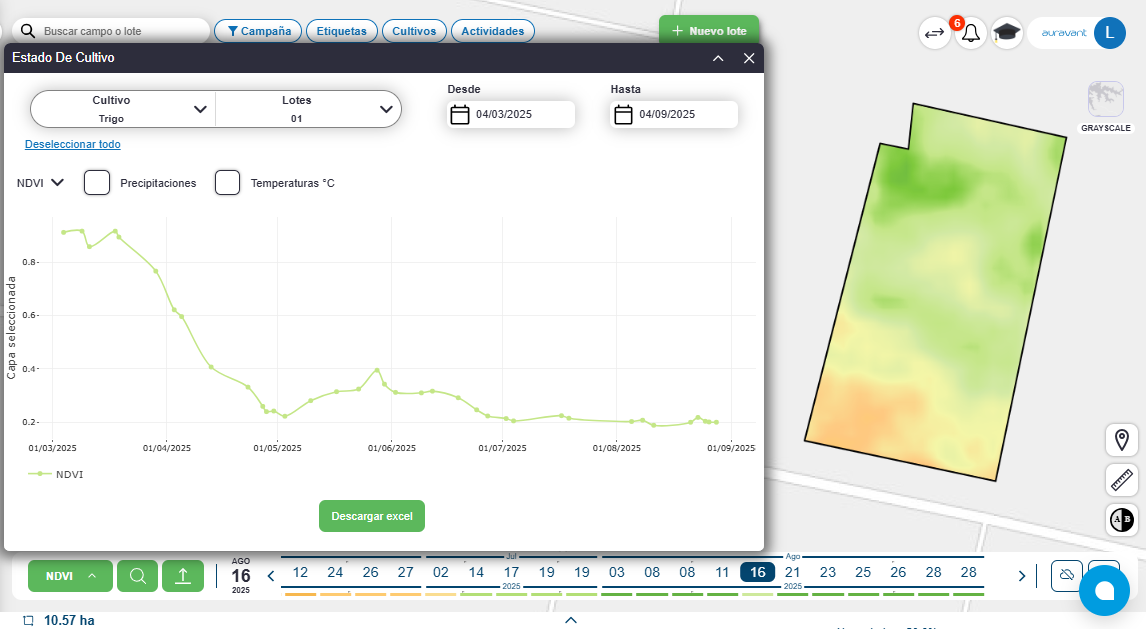
Task: Click the magnifier button beside NDVI
Action: [138, 576]
